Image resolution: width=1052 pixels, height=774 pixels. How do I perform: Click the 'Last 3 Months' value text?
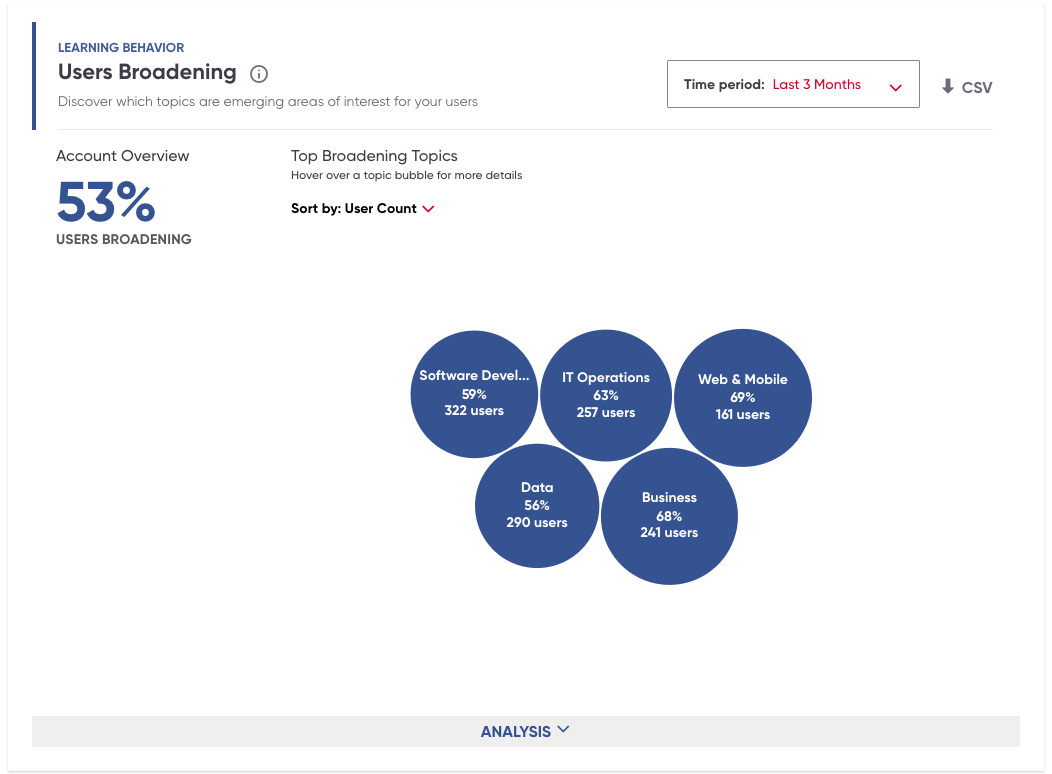pyautogui.click(x=817, y=85)
